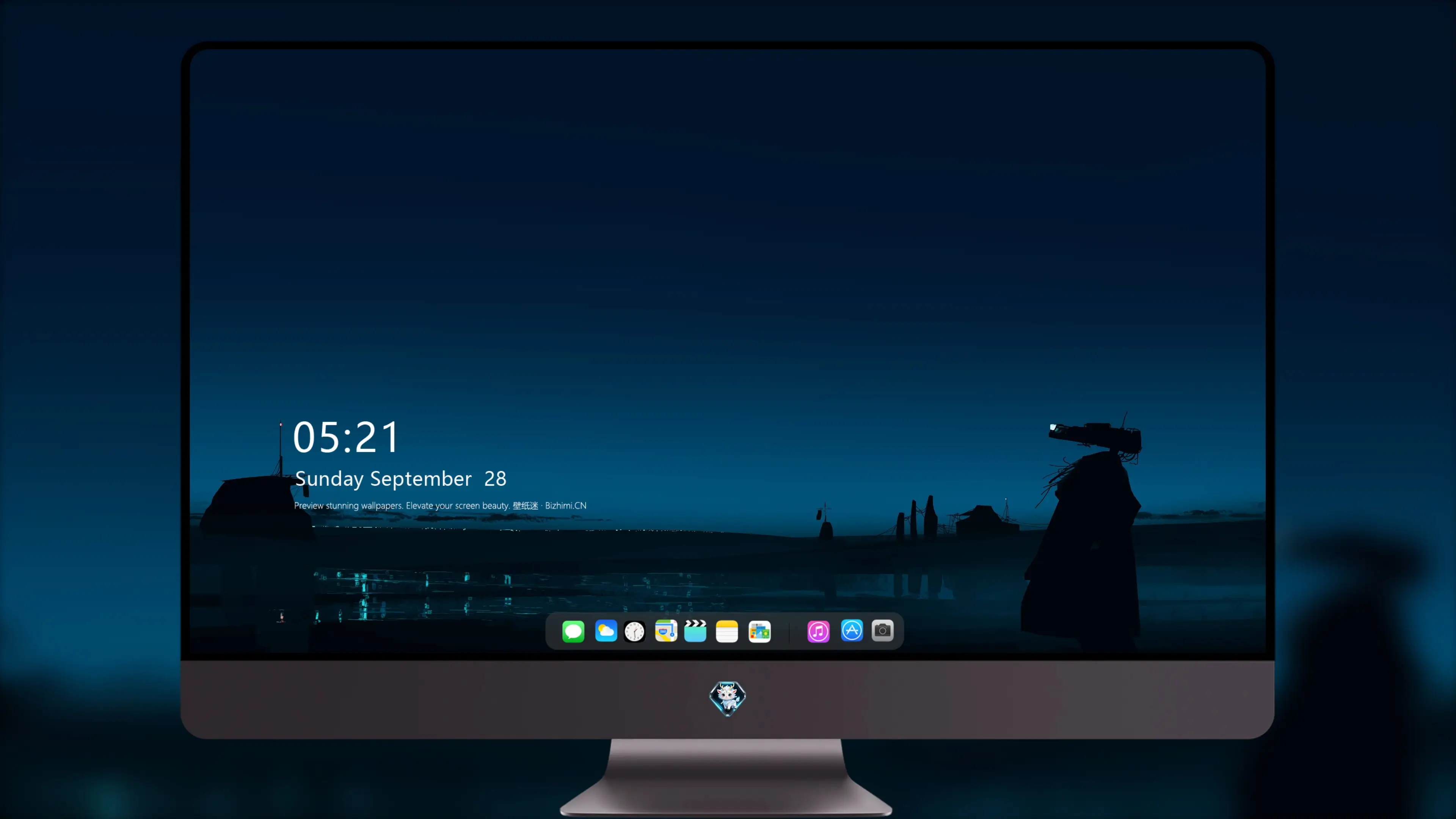
Task: Launch the Maps app from the dock
Action: pos(666,631)
